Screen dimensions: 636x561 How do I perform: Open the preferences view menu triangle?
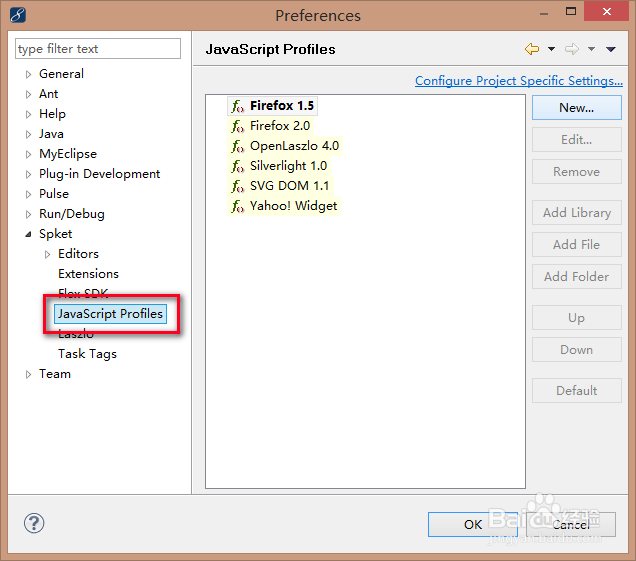click(611, 49)
